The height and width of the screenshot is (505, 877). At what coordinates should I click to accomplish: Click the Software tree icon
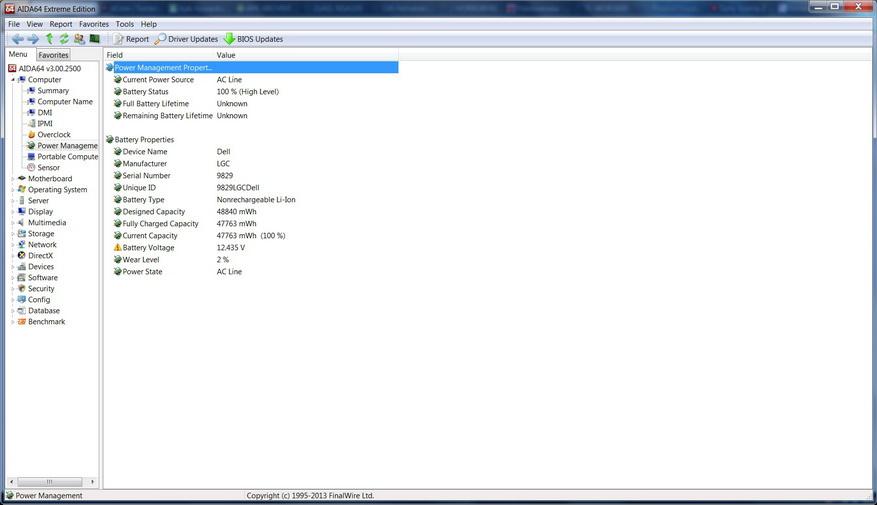click(x=22, y=277)
